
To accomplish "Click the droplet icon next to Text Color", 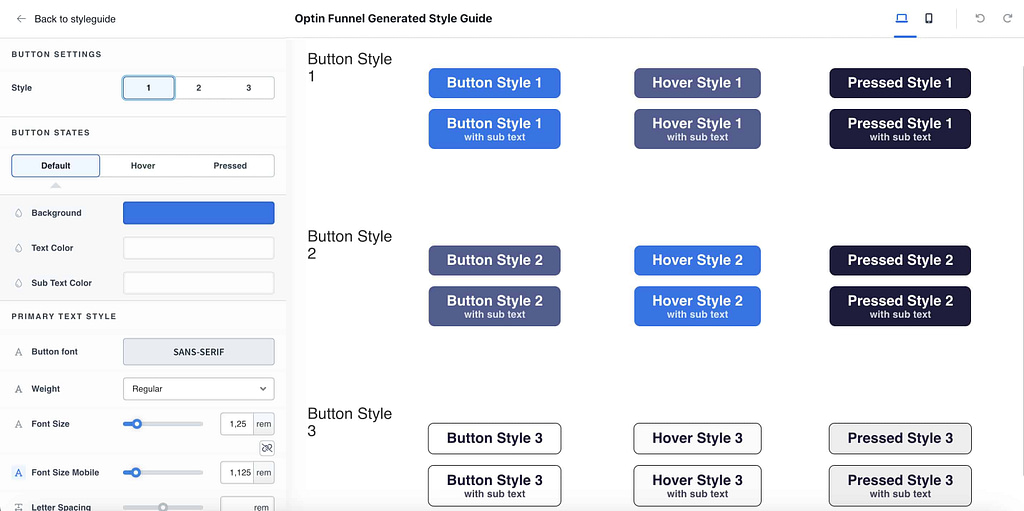I will (x=18, y=248).
